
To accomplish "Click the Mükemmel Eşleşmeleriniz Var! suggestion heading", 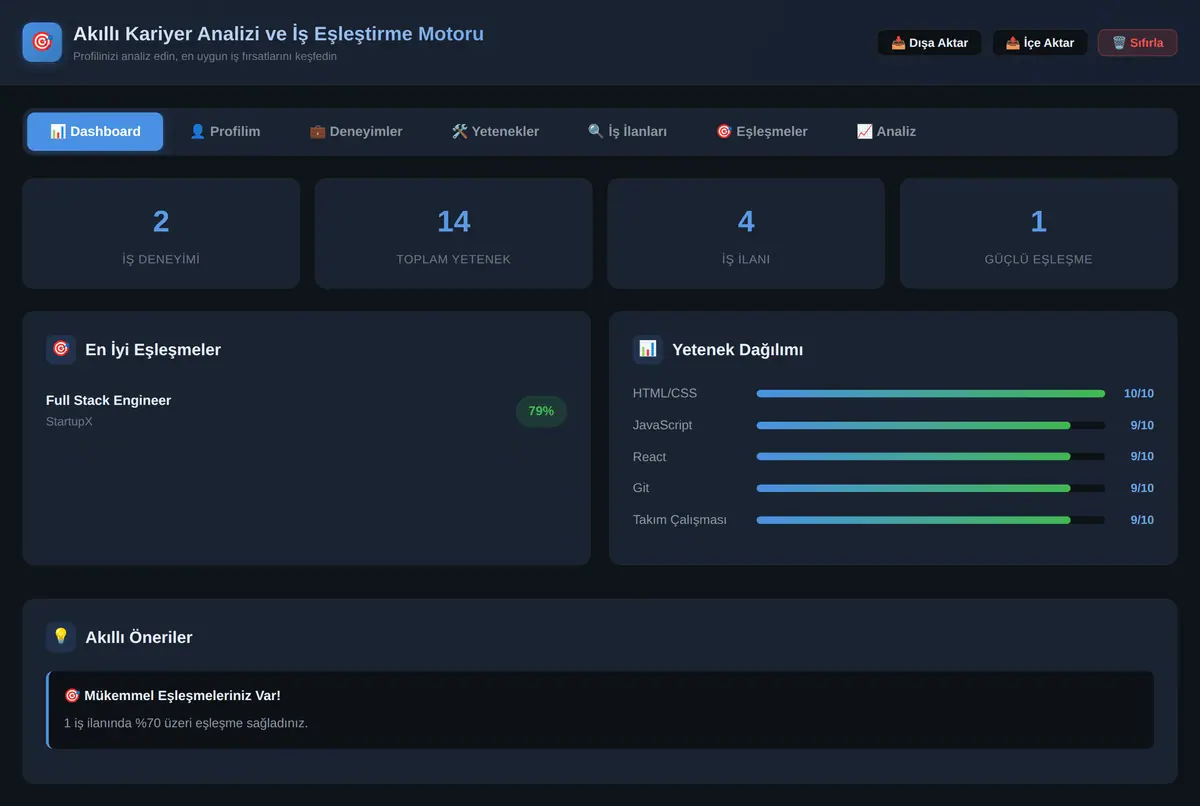I will (x=172, y=695).
